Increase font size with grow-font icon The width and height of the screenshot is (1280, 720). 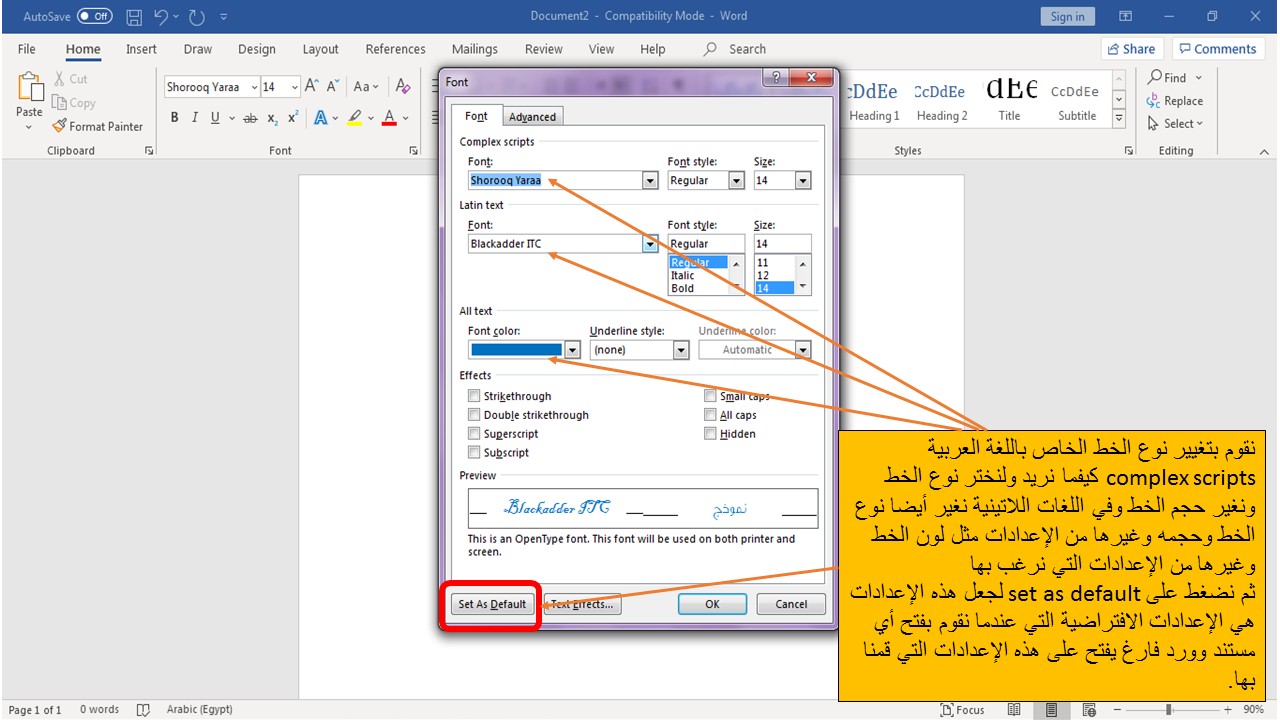tap(312, 87)
